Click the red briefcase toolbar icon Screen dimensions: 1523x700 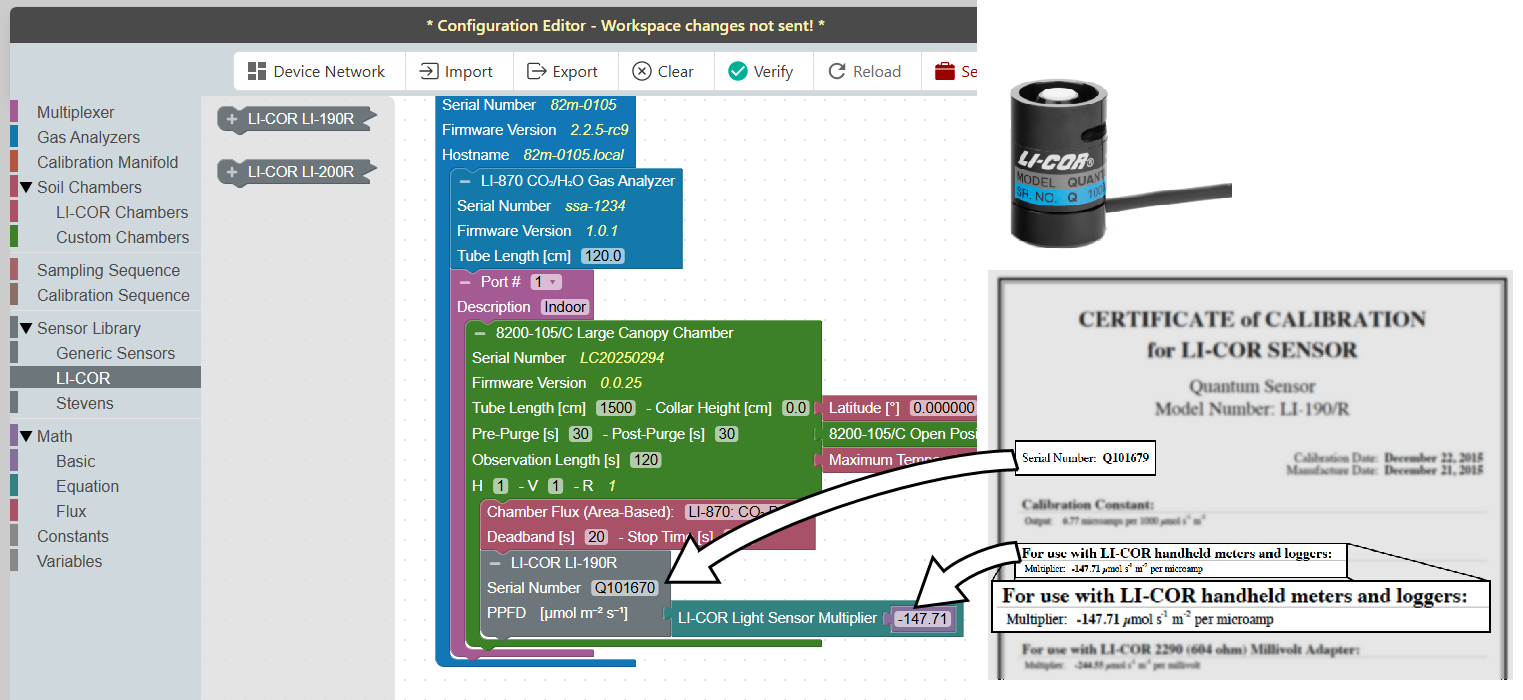[944, 71]
